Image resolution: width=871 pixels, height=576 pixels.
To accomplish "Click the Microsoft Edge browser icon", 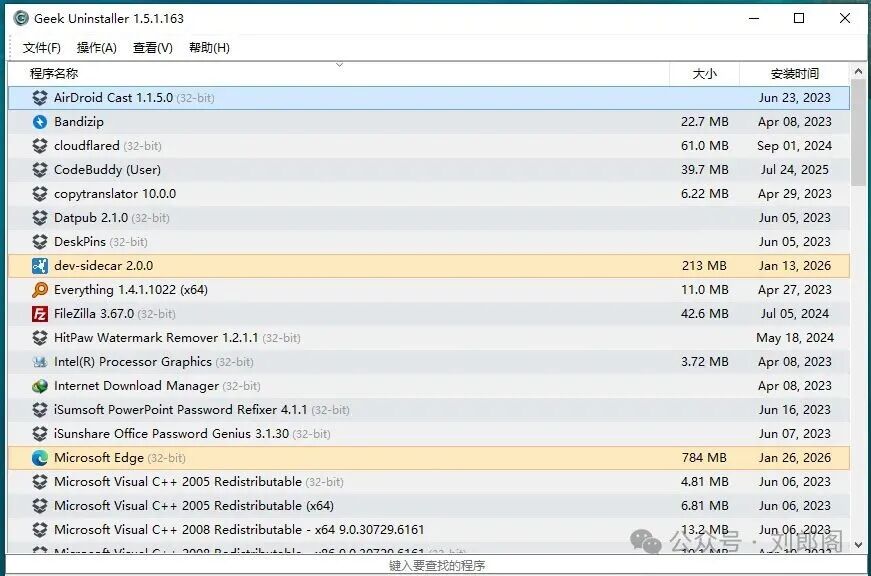I will coord(40,458).
